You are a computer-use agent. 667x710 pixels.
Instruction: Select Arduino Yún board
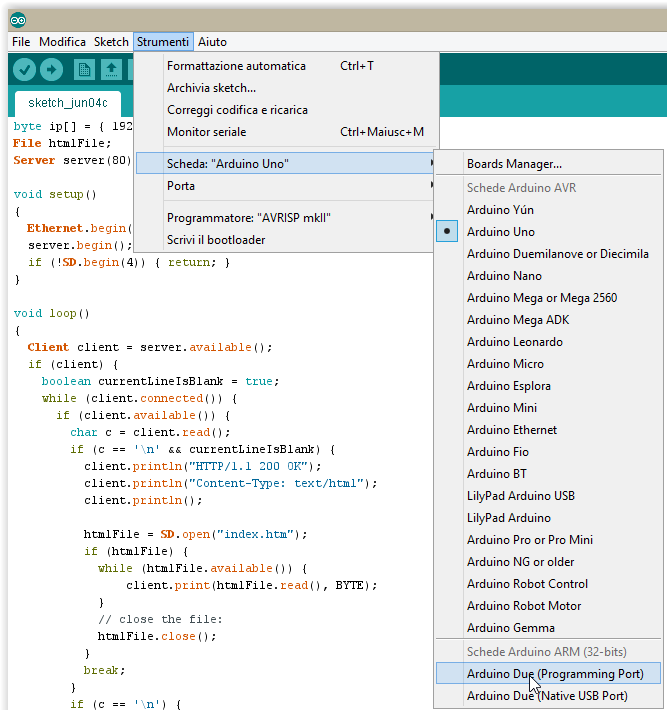pyautogui.click(x=548, y=210)
